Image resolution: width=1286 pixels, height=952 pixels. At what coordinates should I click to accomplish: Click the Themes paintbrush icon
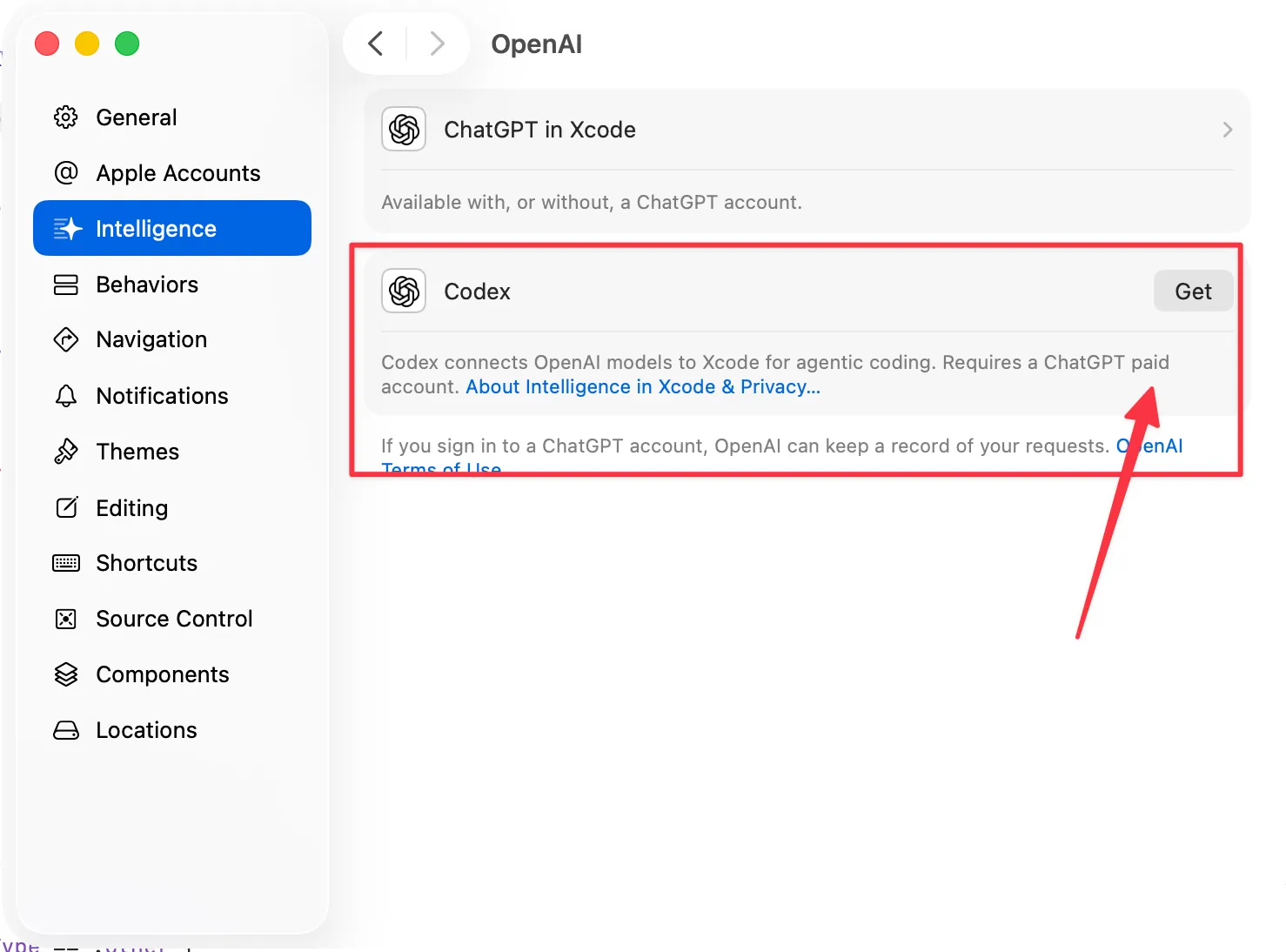tap(66, 452)
